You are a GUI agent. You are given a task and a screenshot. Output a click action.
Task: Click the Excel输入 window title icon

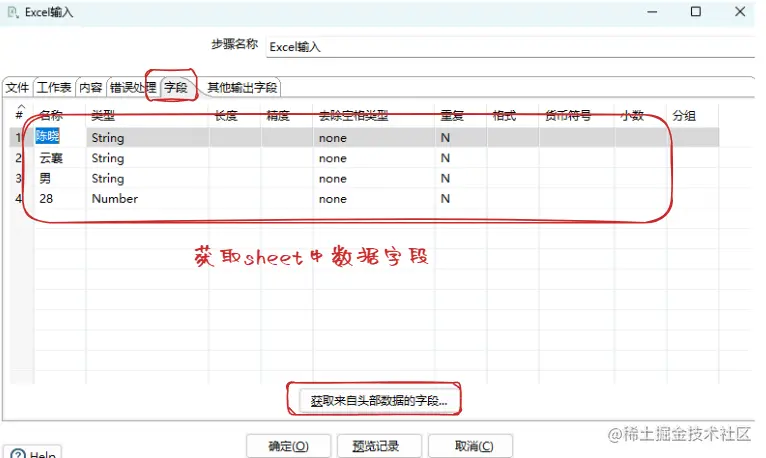point(13,12)
